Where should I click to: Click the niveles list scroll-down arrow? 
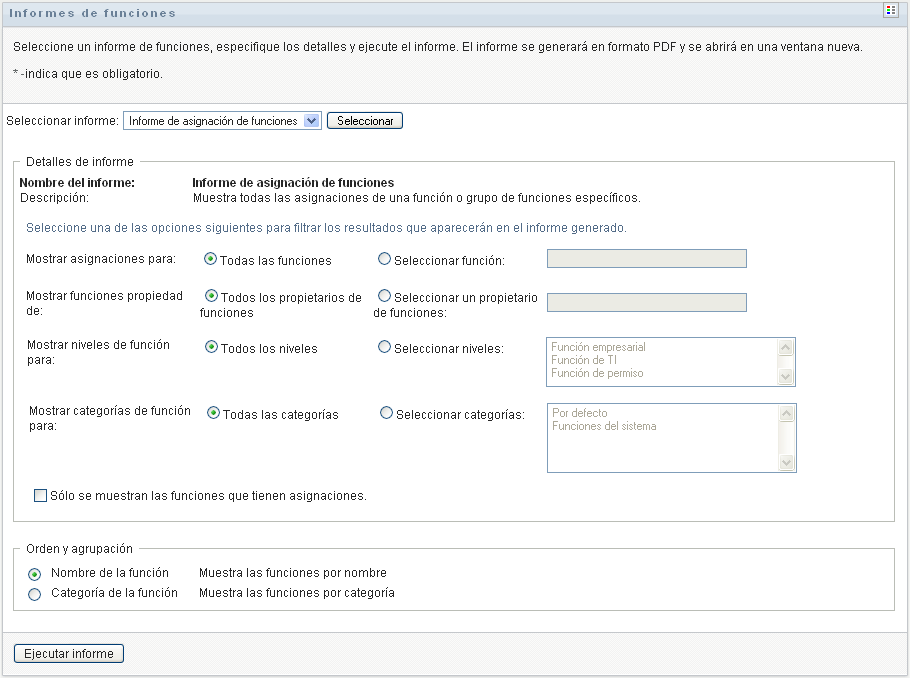[x=785, y=376]
